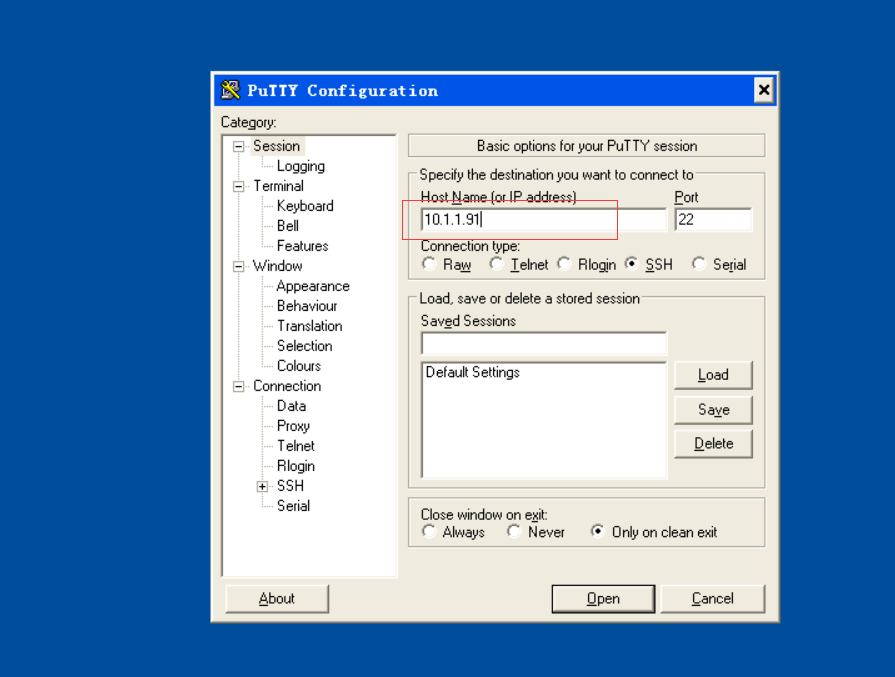Image resolution: width=895 pixels, height=677 pixels.
Task: Open the Behaviour category
Action: (x=307, y=306)
